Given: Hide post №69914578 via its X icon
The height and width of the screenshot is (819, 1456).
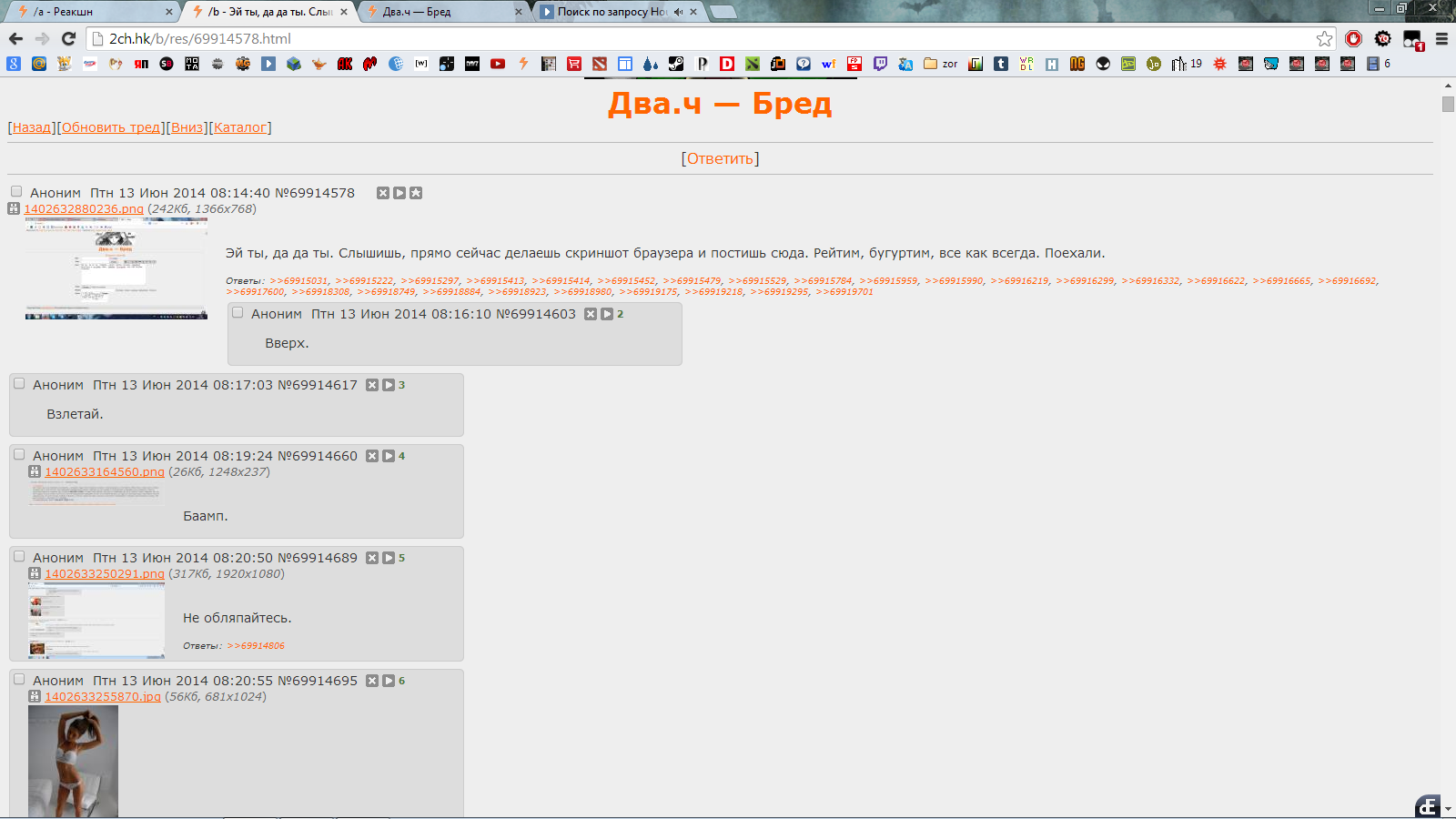Looking at the screenshot, I should click(x=383, y=193).
